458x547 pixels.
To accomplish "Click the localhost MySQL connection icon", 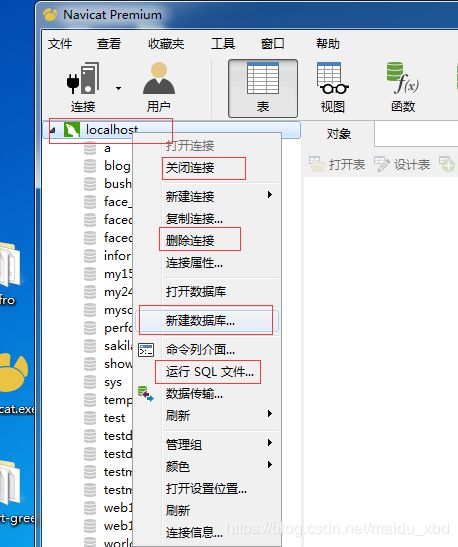I will click(x=72, y=130).
